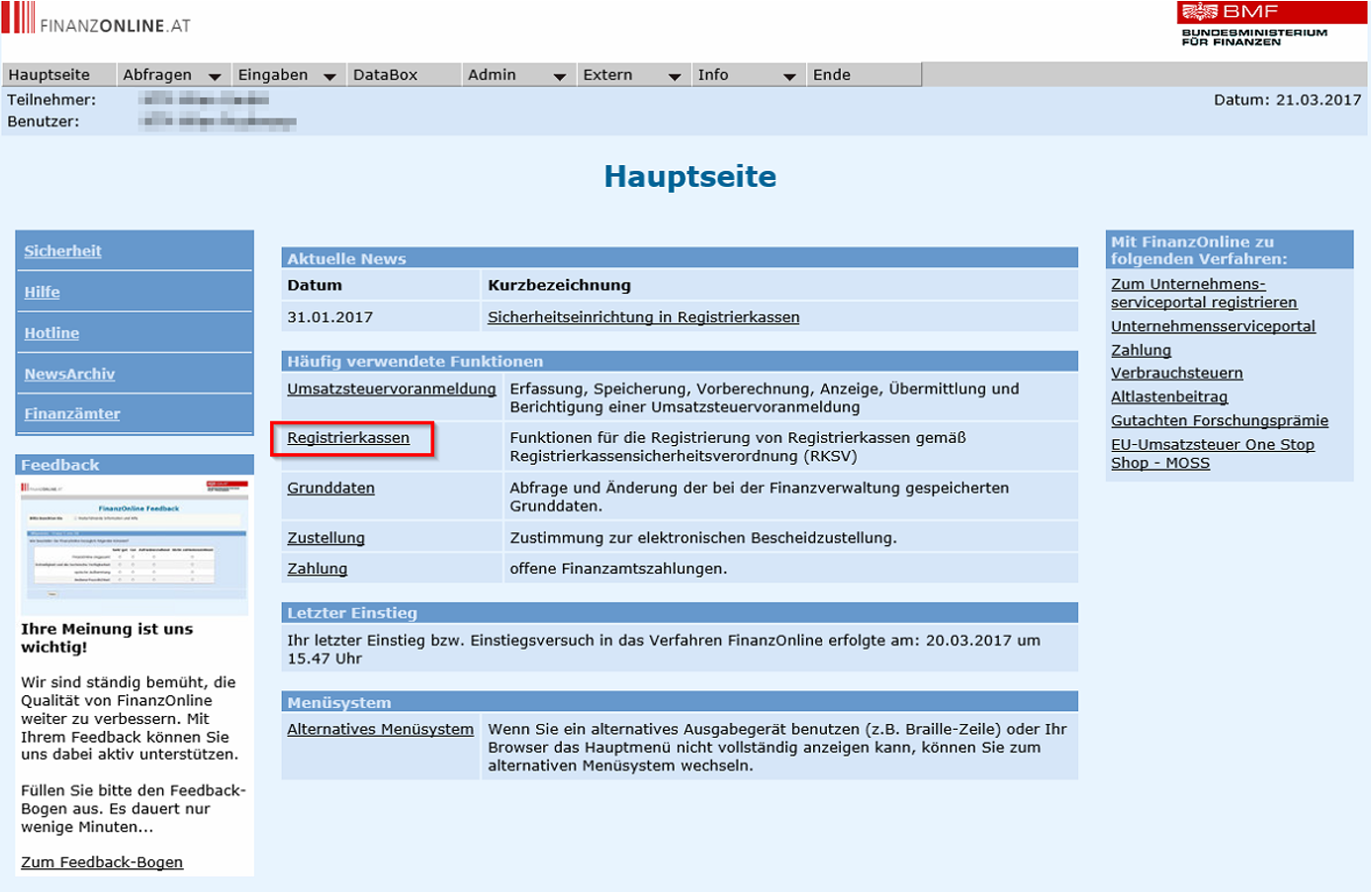Open the Finanzämter sidebar link
Image resolution: width=1372 pixels, height=892 pixels.
coord(72,413)
